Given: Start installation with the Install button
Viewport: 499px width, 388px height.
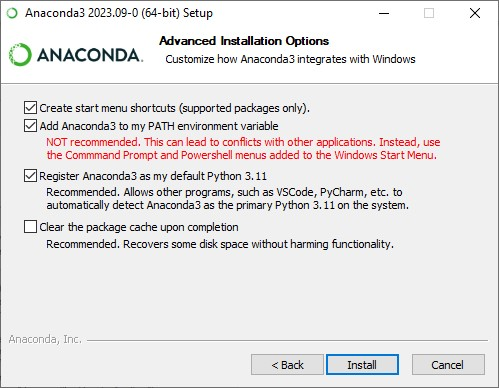Looking at the screenshot, I should [362, 365].
